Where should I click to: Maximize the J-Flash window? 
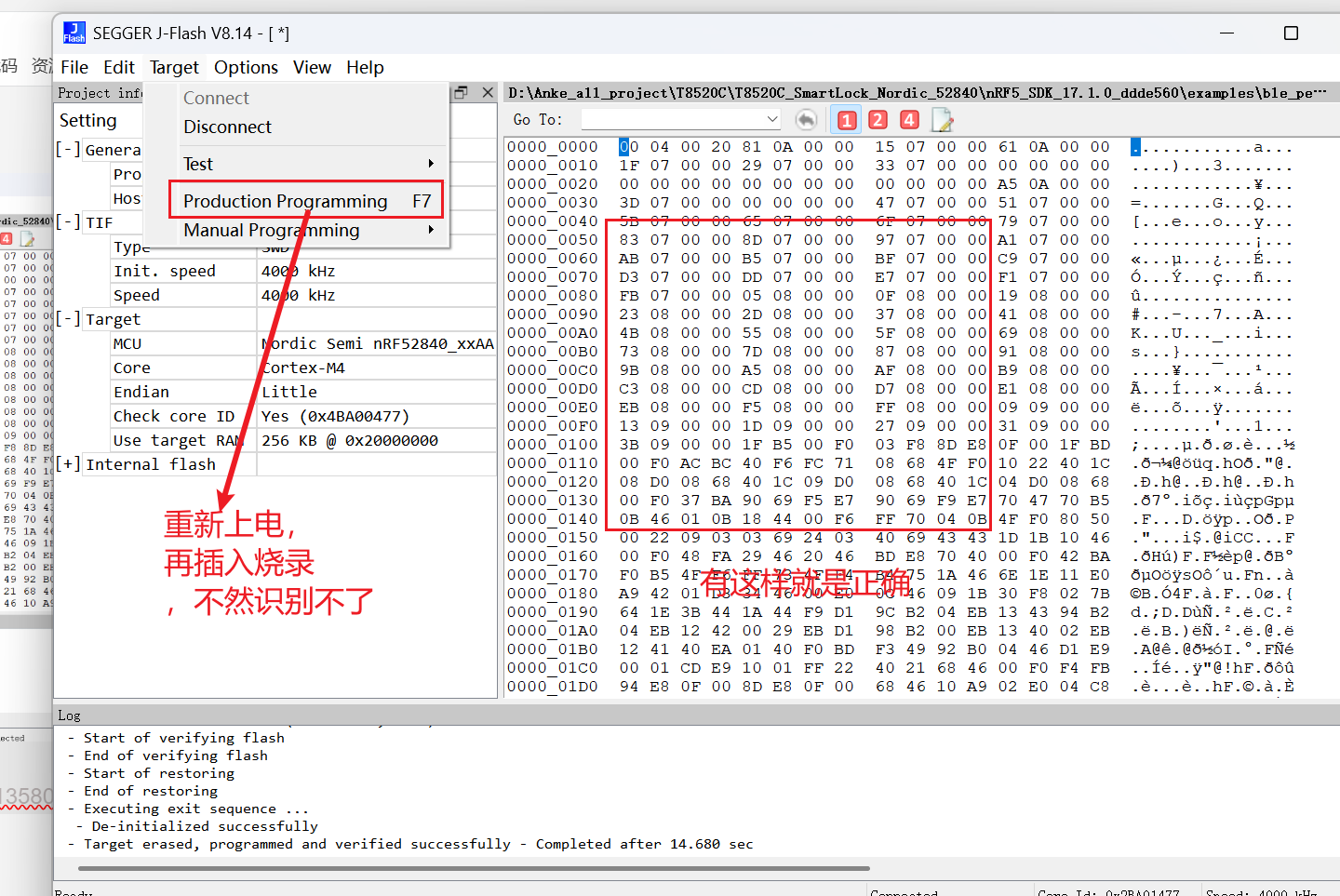click(1291, 33)
